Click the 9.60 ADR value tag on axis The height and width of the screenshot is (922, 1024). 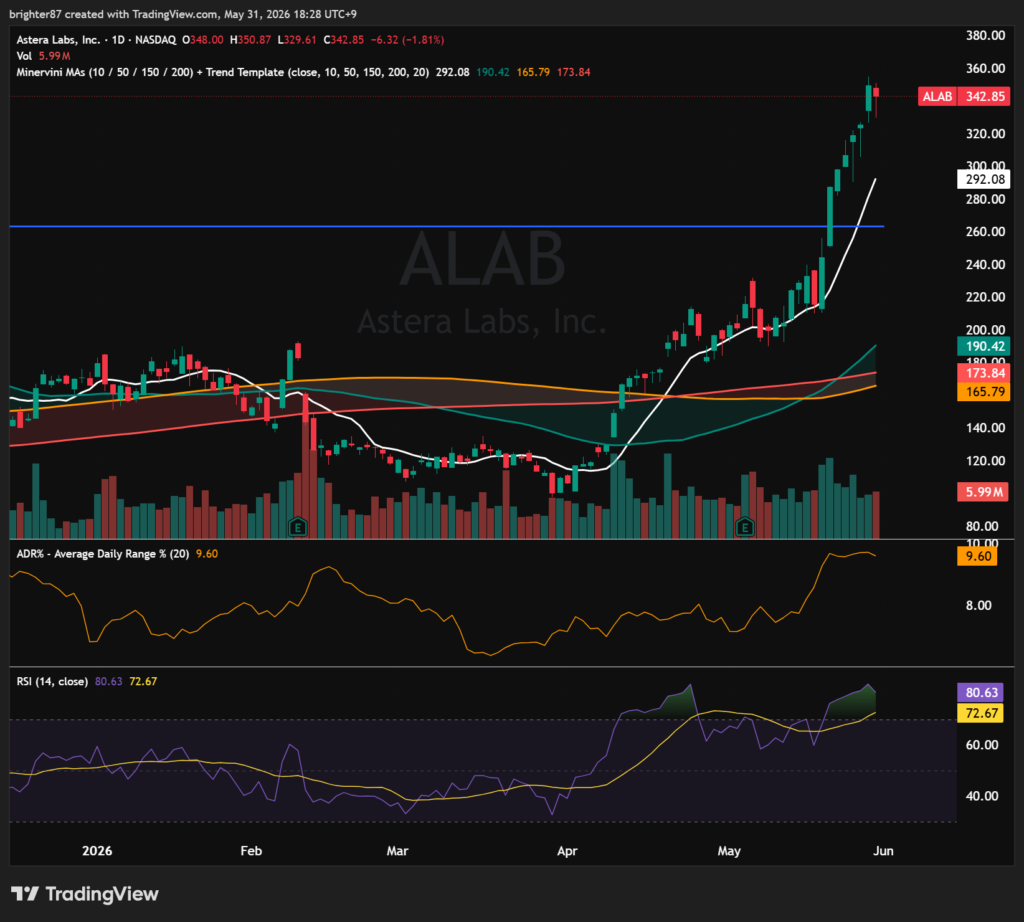tap(977, 556)
